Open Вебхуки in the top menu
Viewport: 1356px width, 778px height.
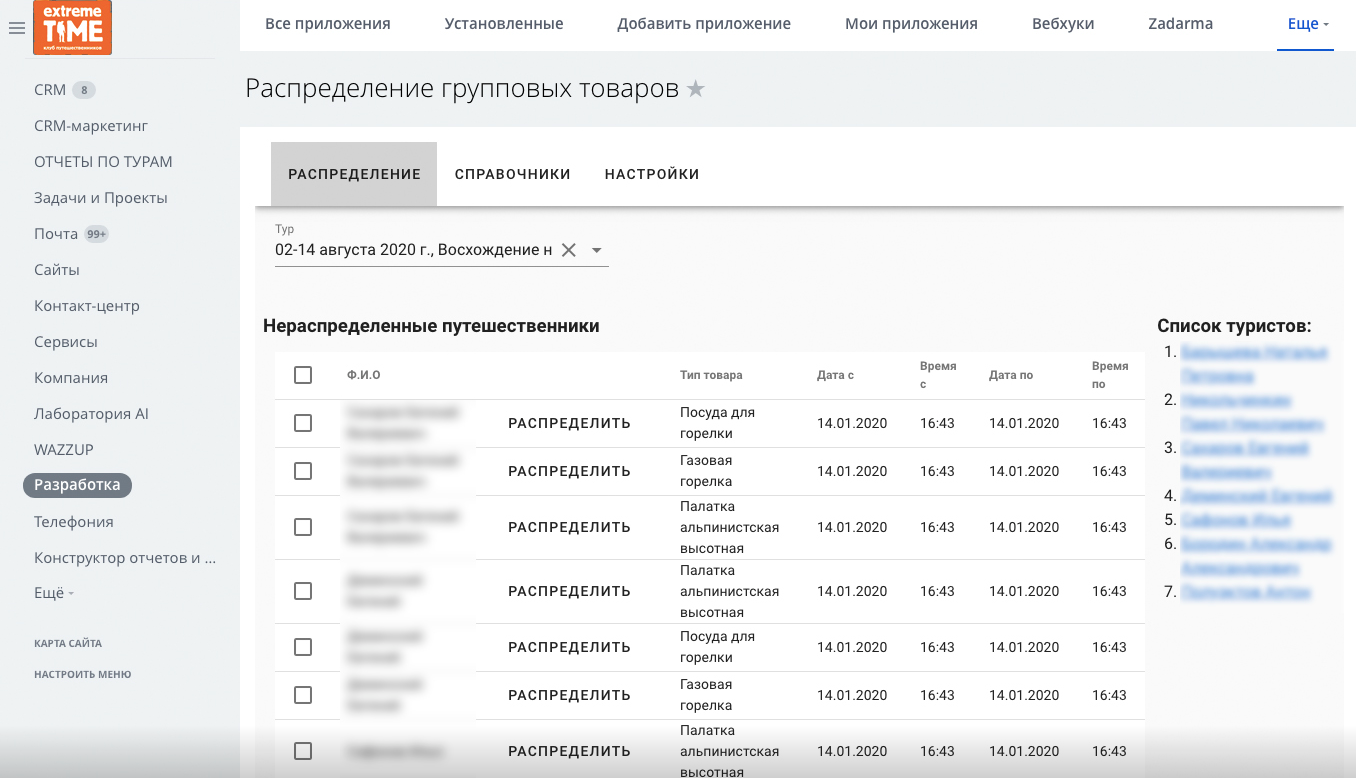(x=1063, y=24)
